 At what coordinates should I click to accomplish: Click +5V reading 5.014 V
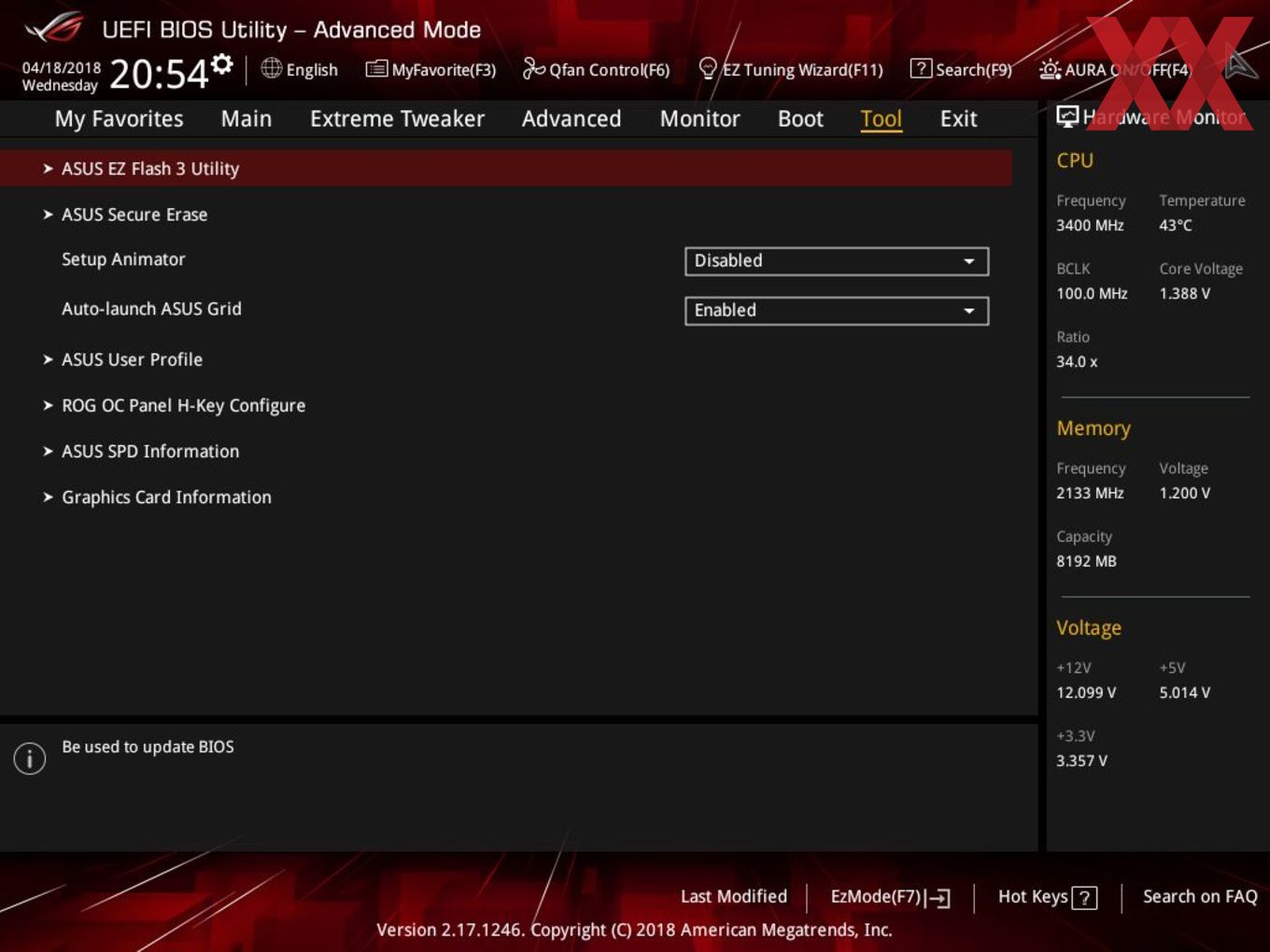click(1184, 693)
